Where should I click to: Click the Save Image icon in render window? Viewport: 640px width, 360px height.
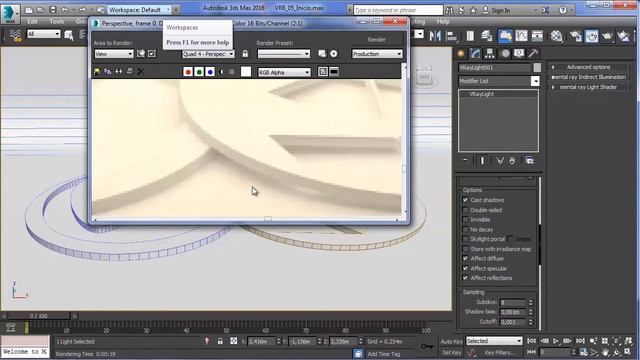pyautogui.click(x=97, y=71)
